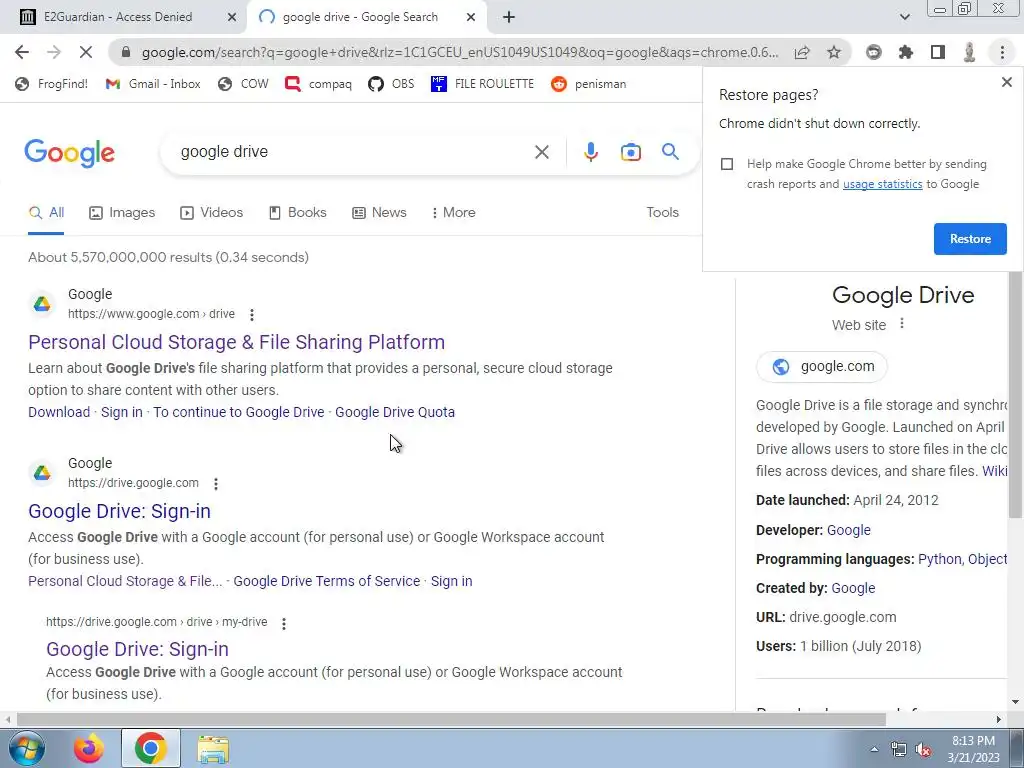Open Windows Explorer from the taskbar
Screen dimensions: 1024x768
(x=213, y=749)
